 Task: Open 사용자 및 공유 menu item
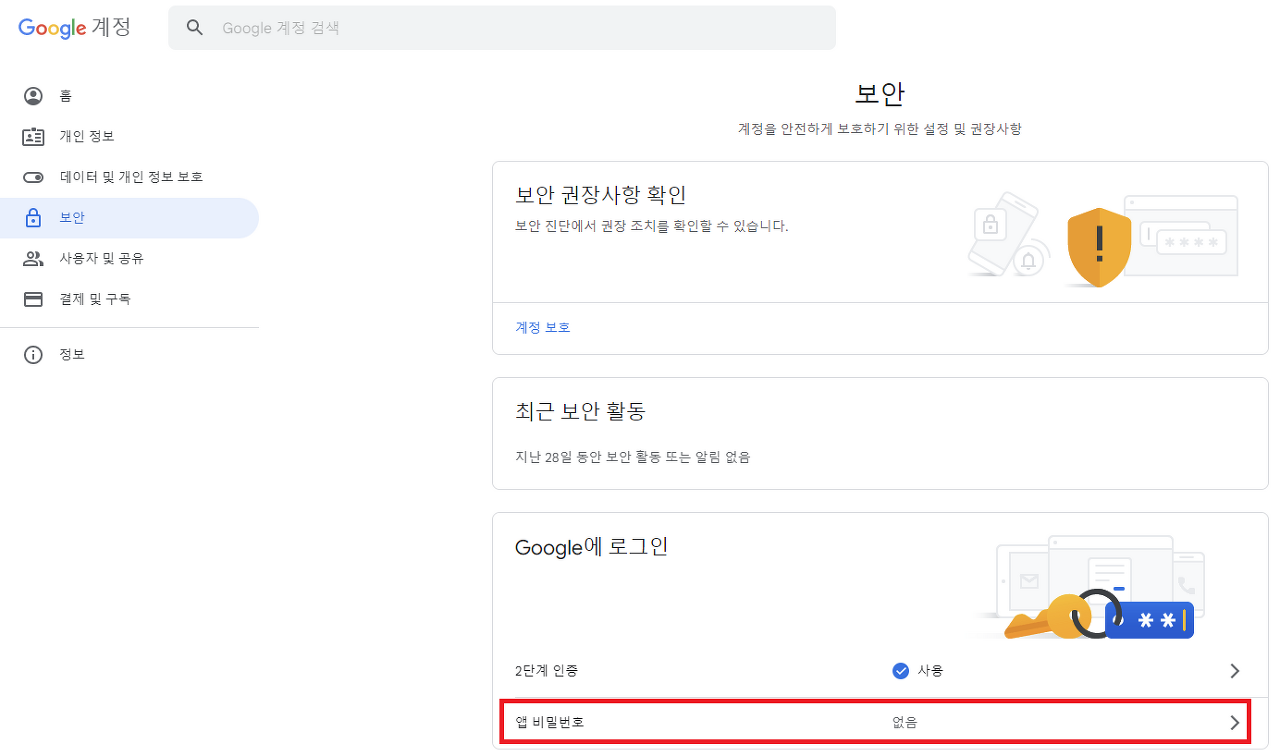129,258
